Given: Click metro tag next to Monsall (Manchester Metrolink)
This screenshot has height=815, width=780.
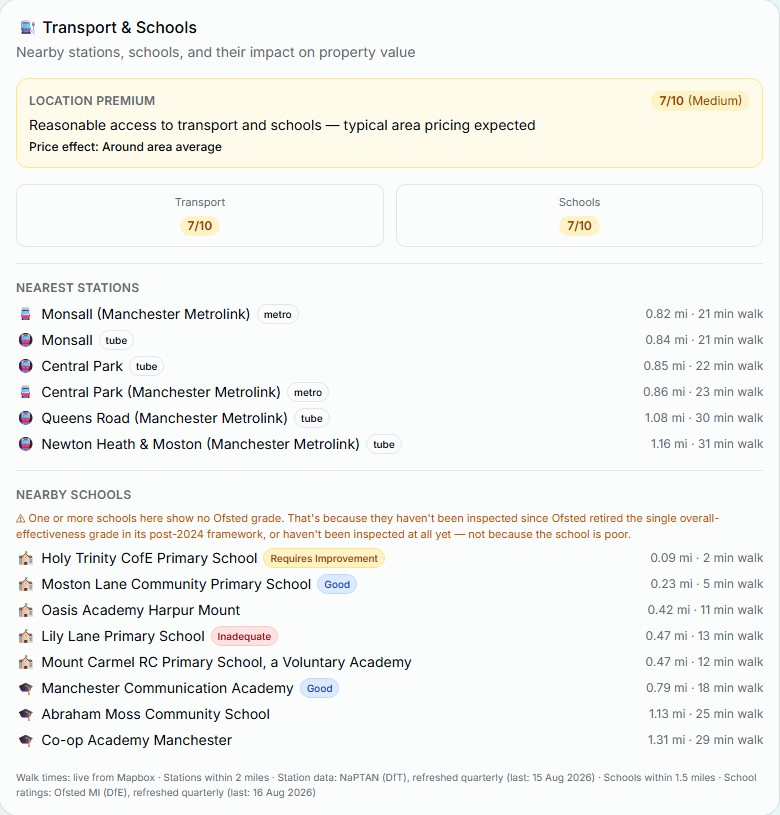Looking at the screenshot, I should point(277,314).
